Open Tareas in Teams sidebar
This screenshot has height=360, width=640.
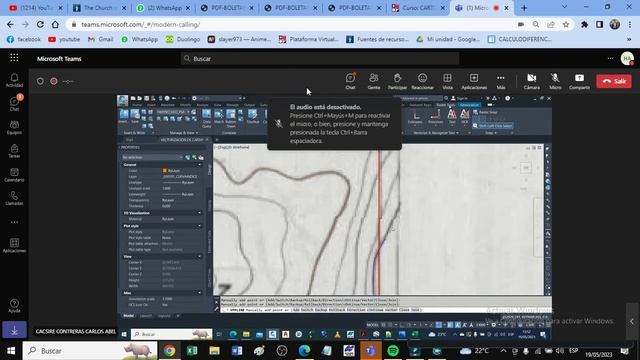[x=14, y=151]
